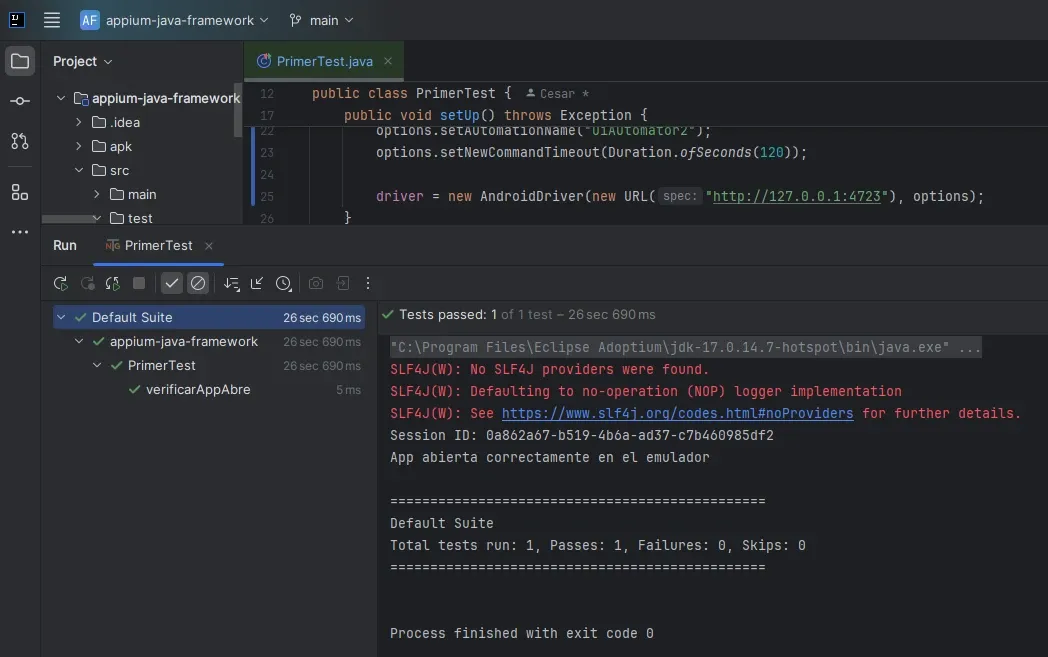The height and width of the screenshot is (657, 1048).
Task: Close the PrimerTest.java editor tab
Action: (x=388, y=61)
